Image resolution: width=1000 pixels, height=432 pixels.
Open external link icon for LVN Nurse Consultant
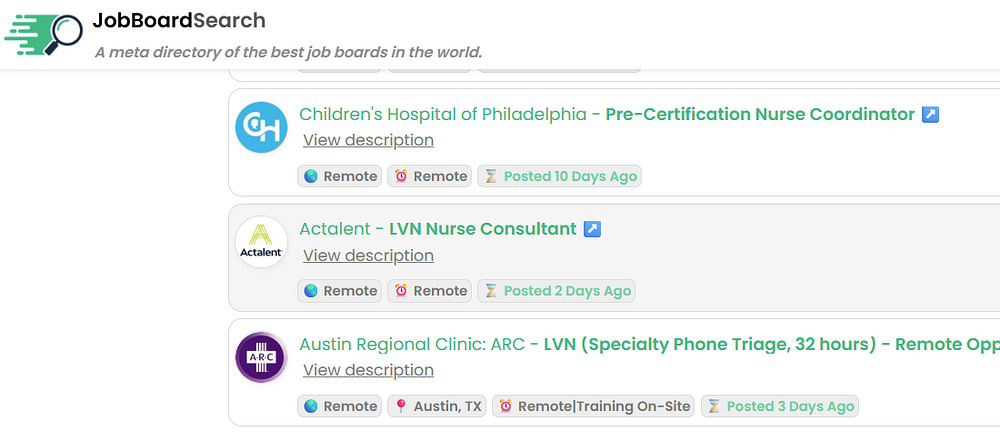pyautogui.click(x=592, y=229)
